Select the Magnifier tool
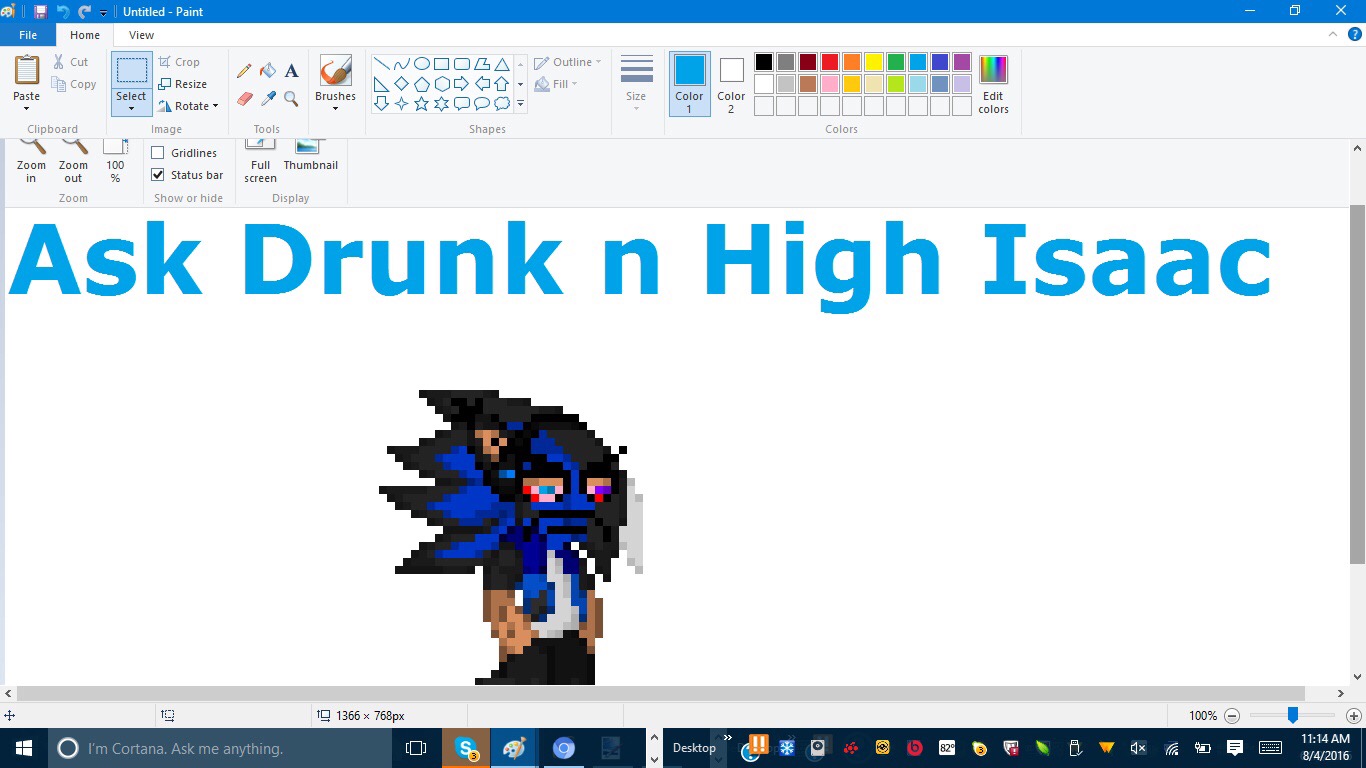 click(292, 98)
